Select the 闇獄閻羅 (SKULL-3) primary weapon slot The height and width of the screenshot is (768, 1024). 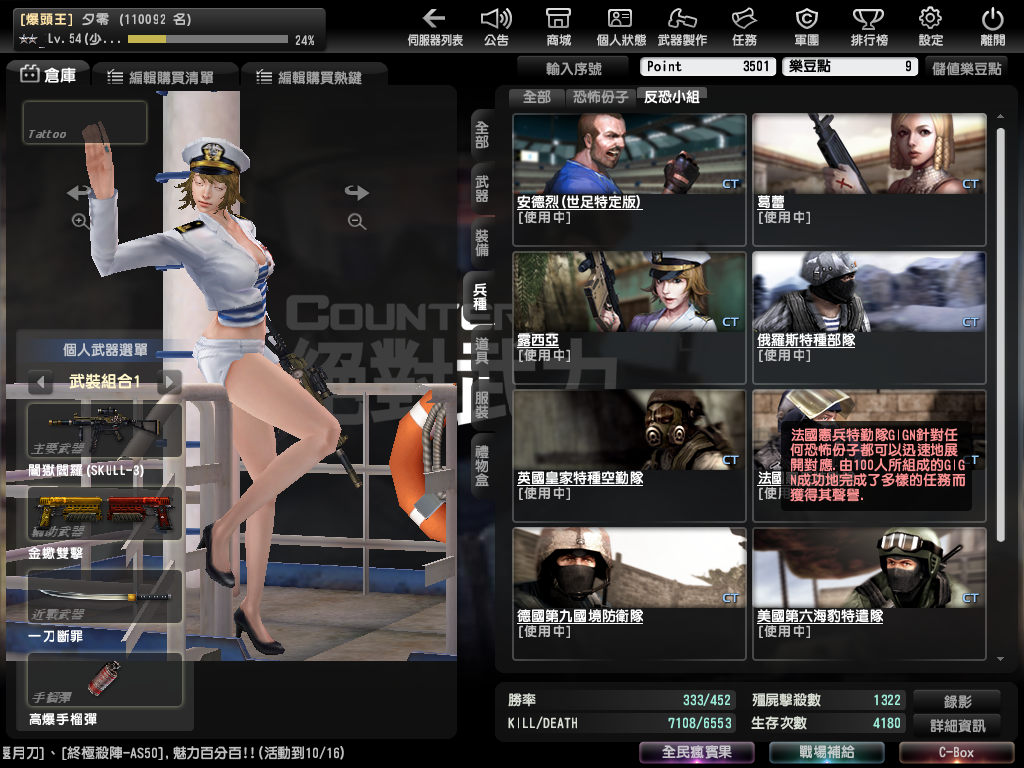tap(104, 430)
